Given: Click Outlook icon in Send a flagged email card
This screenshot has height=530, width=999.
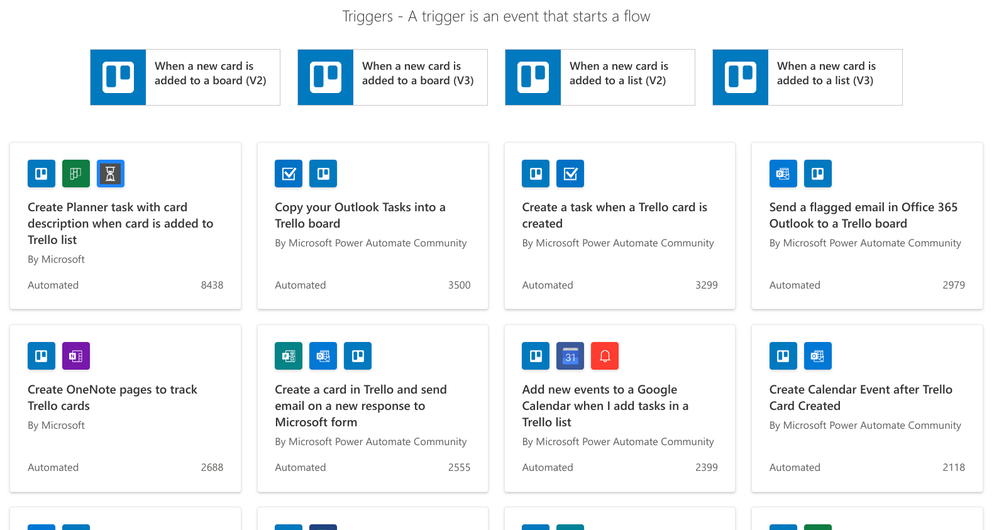Looking at the screenshot, I should pos(783,173).
